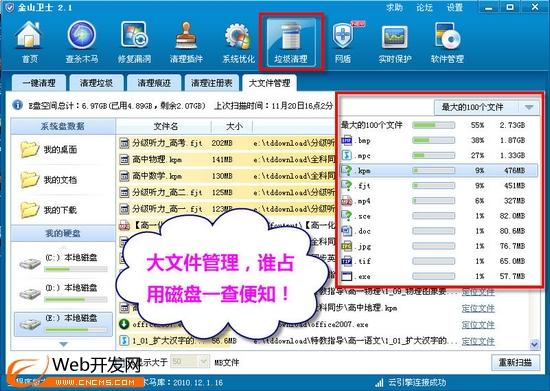Expand the 最大的100个文件 dropdown
This screenshot has height=391, width=550.
pyautogui.click(x=487, y=107)
